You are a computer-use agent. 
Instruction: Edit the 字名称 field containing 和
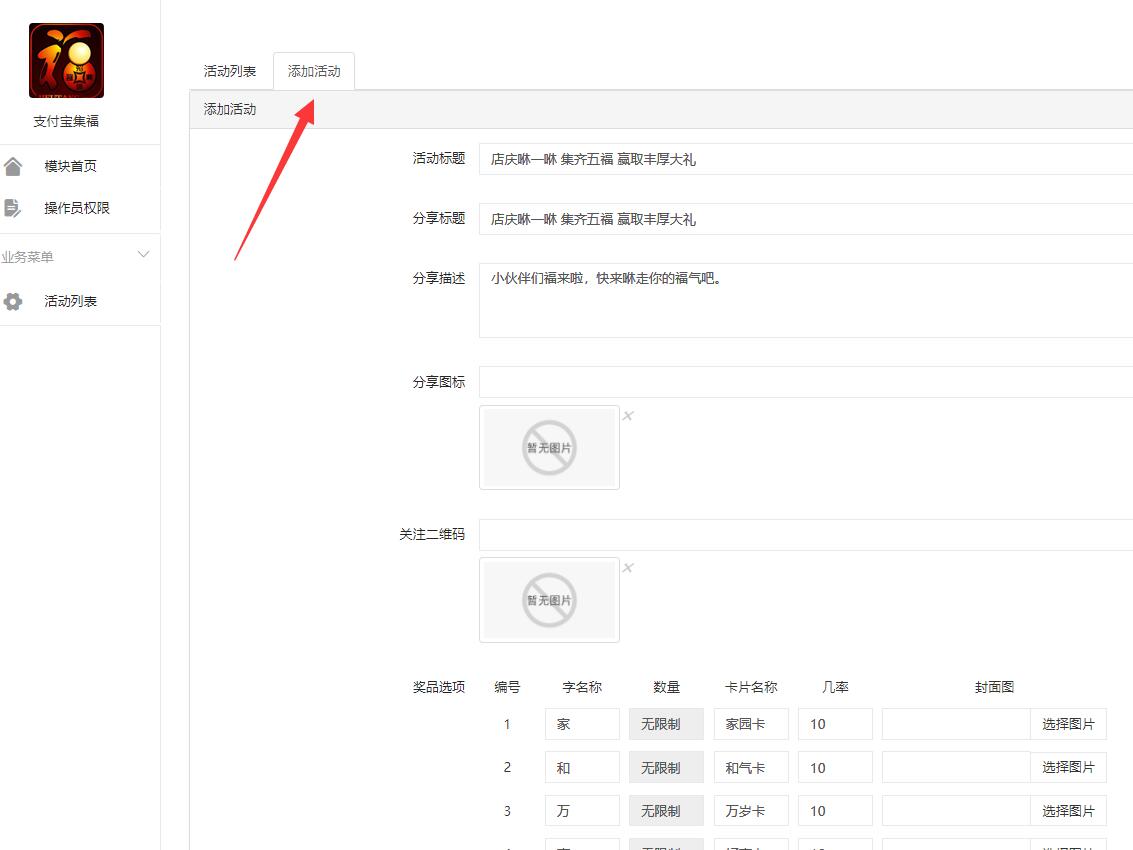582,768
